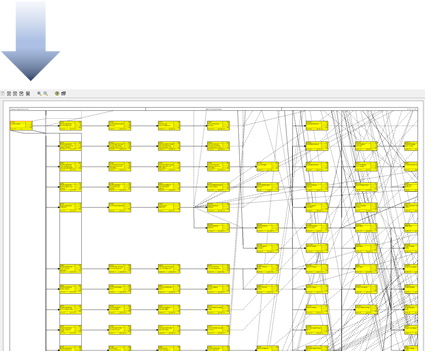Click the zoom in magnifier icon

39,94
